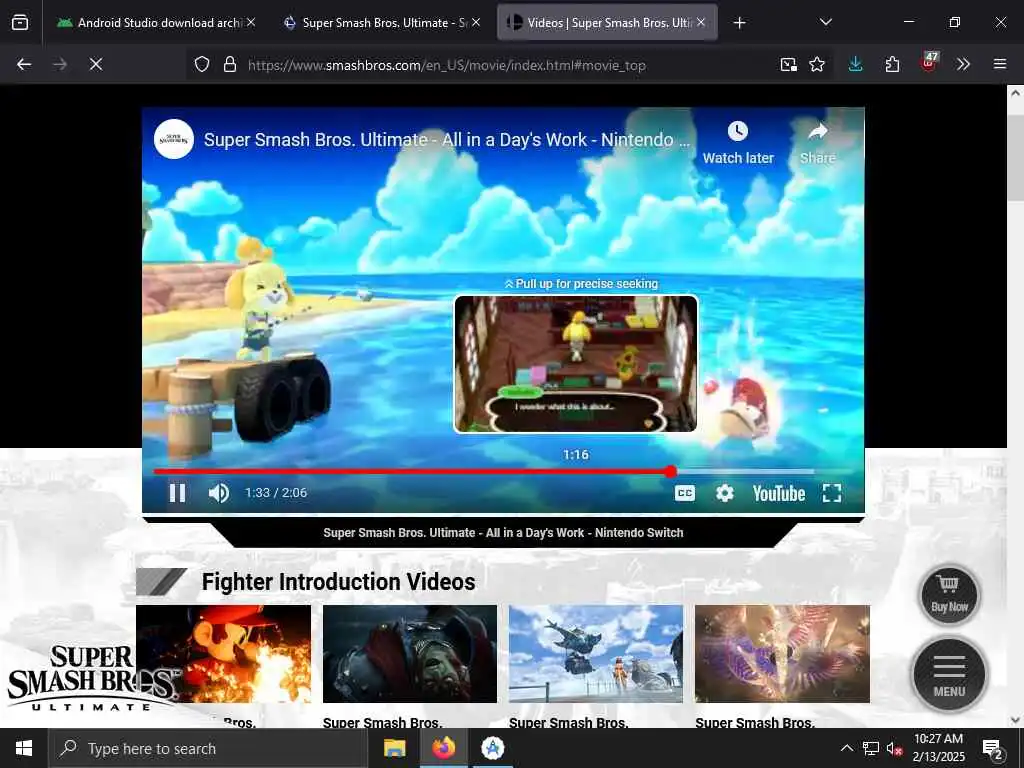Click the tracking protection shield icon
1024x768 pixels.
point(202,65)
